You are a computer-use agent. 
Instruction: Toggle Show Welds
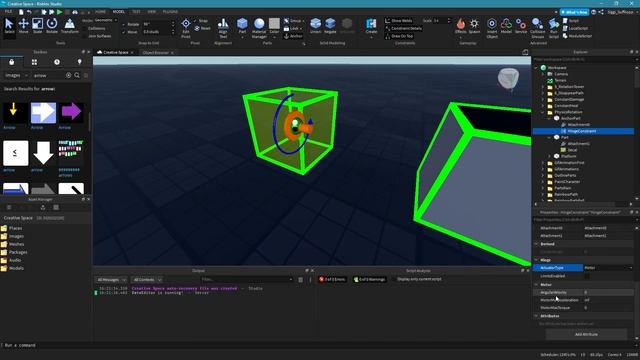click(x=399, y=20)
